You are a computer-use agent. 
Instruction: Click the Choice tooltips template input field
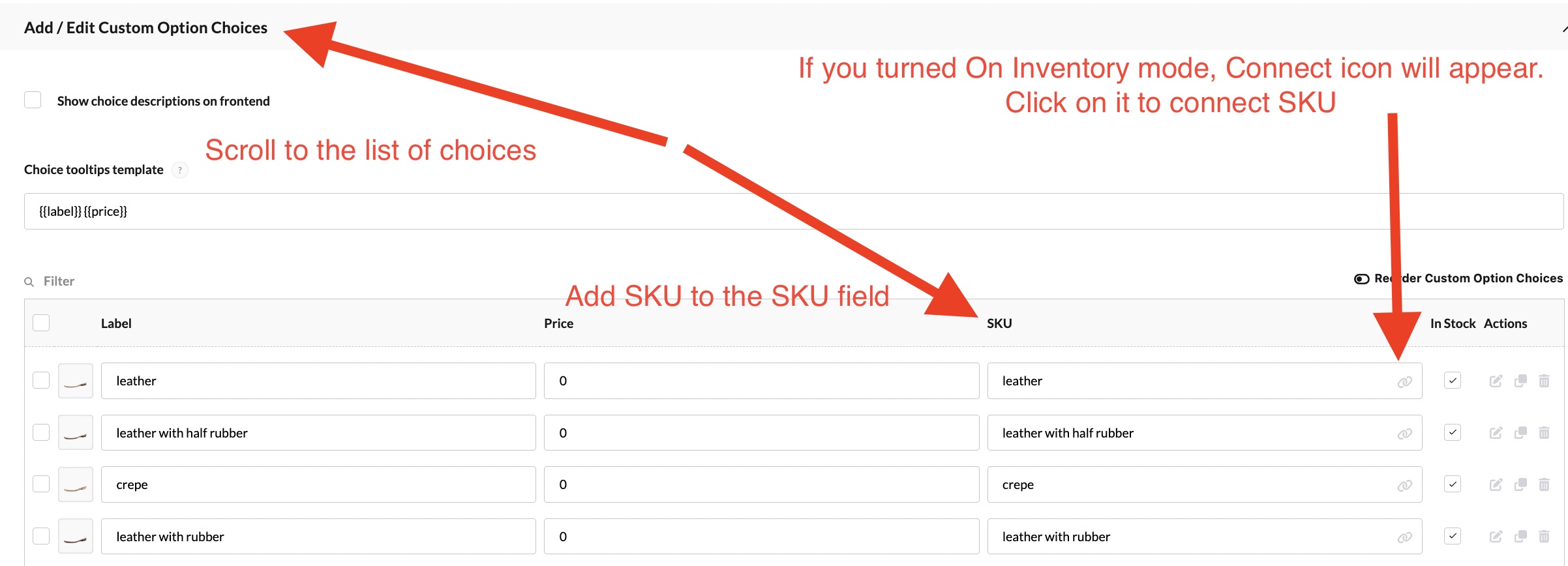[794, 211]
